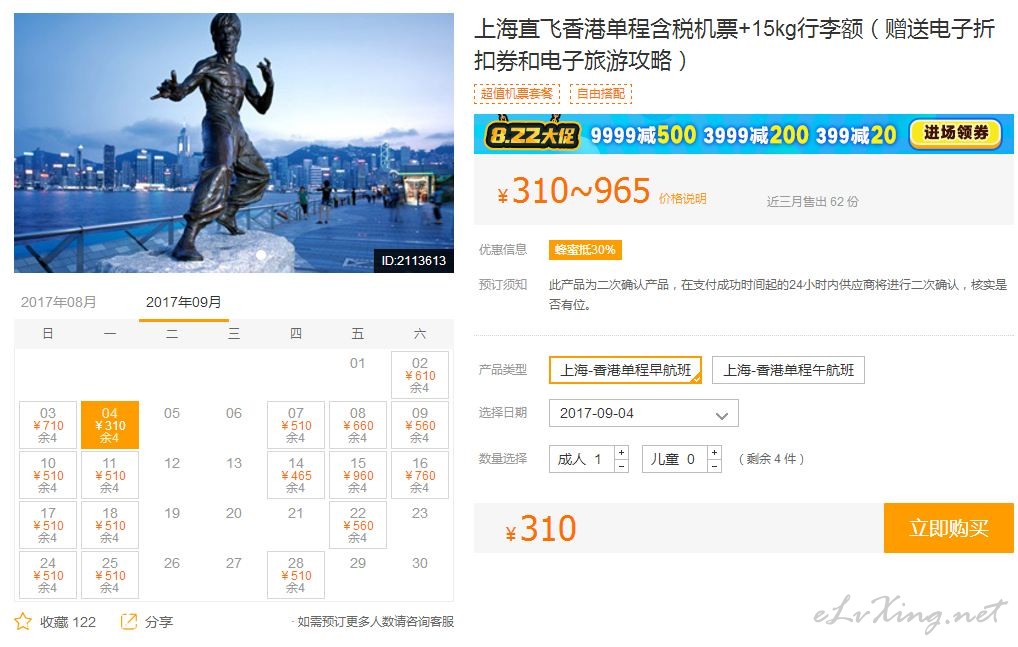
Task: Click the 分享 share label
Action: point(159,622)
